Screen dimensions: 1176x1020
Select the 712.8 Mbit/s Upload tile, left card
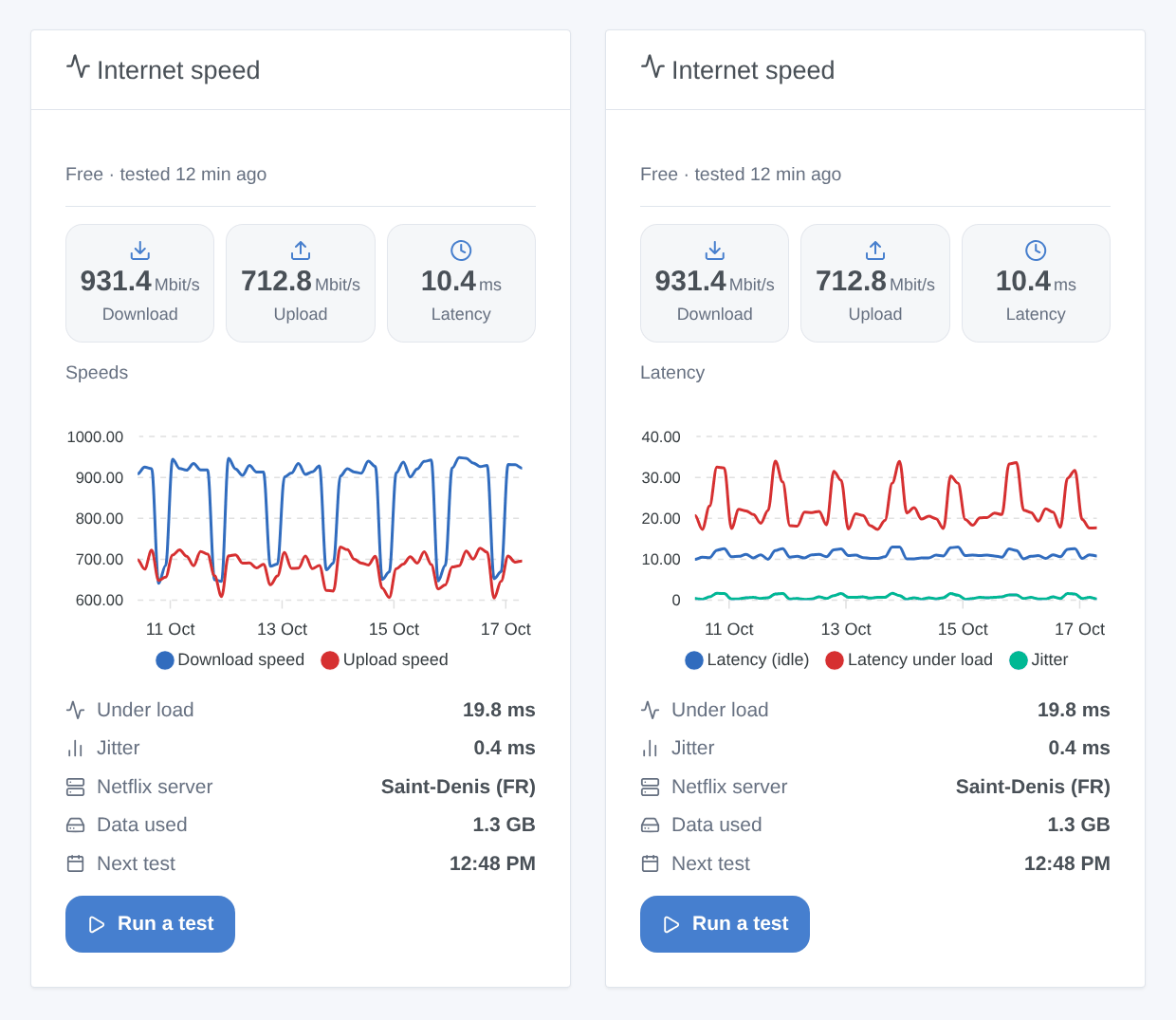[x=301, y=283]
